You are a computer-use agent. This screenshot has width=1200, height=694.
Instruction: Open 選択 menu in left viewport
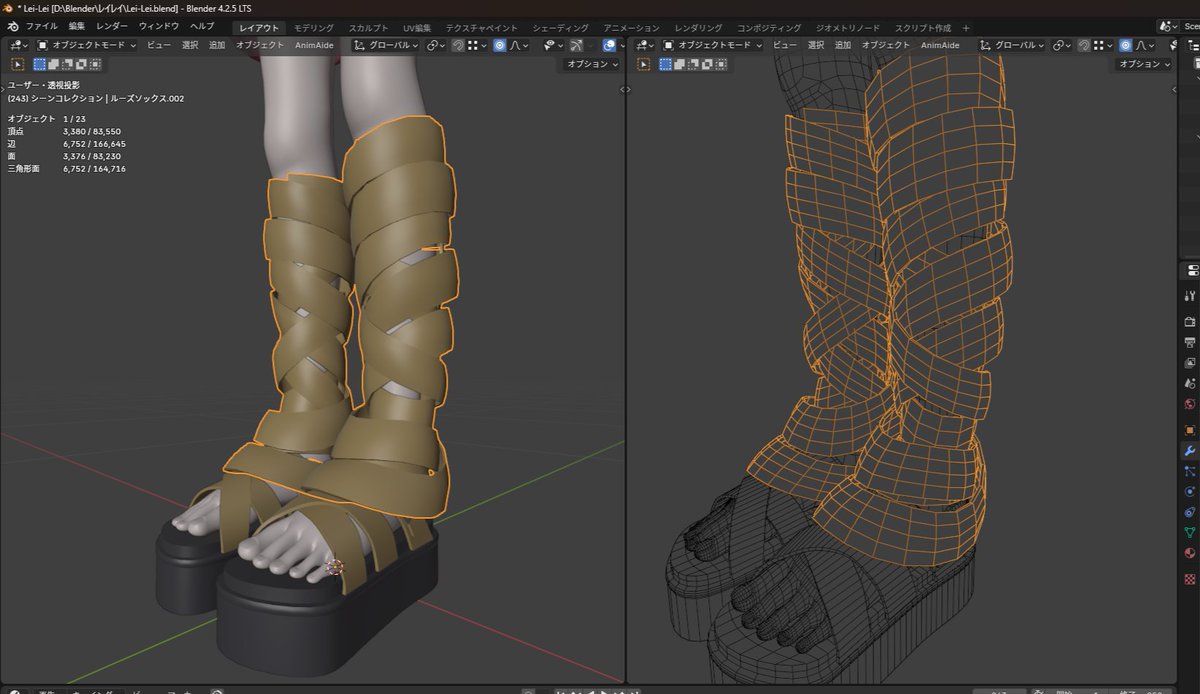tap(189, 45)
